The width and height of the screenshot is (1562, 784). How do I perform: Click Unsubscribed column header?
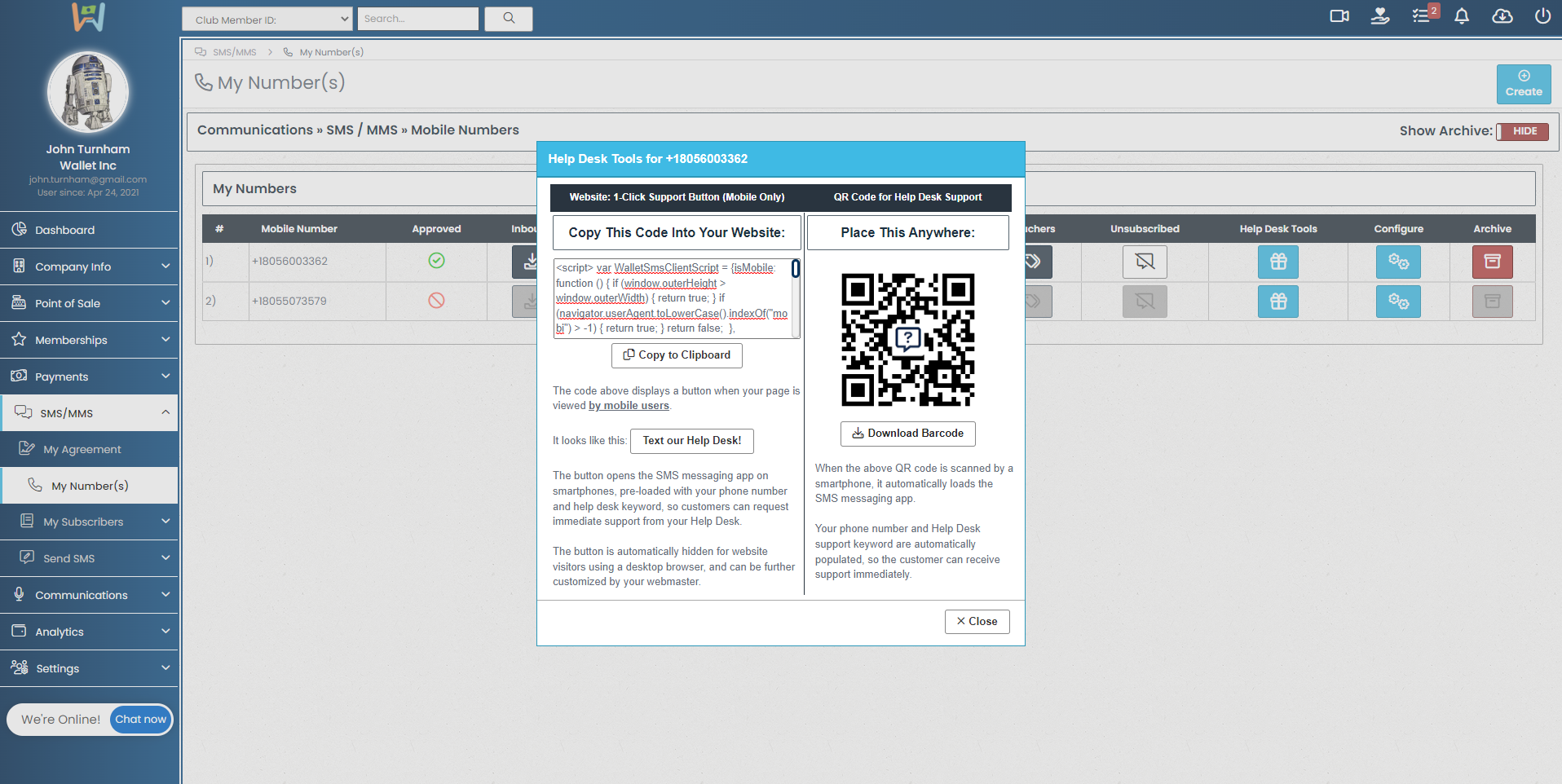pyautogui.click(x=1145, y=229)
